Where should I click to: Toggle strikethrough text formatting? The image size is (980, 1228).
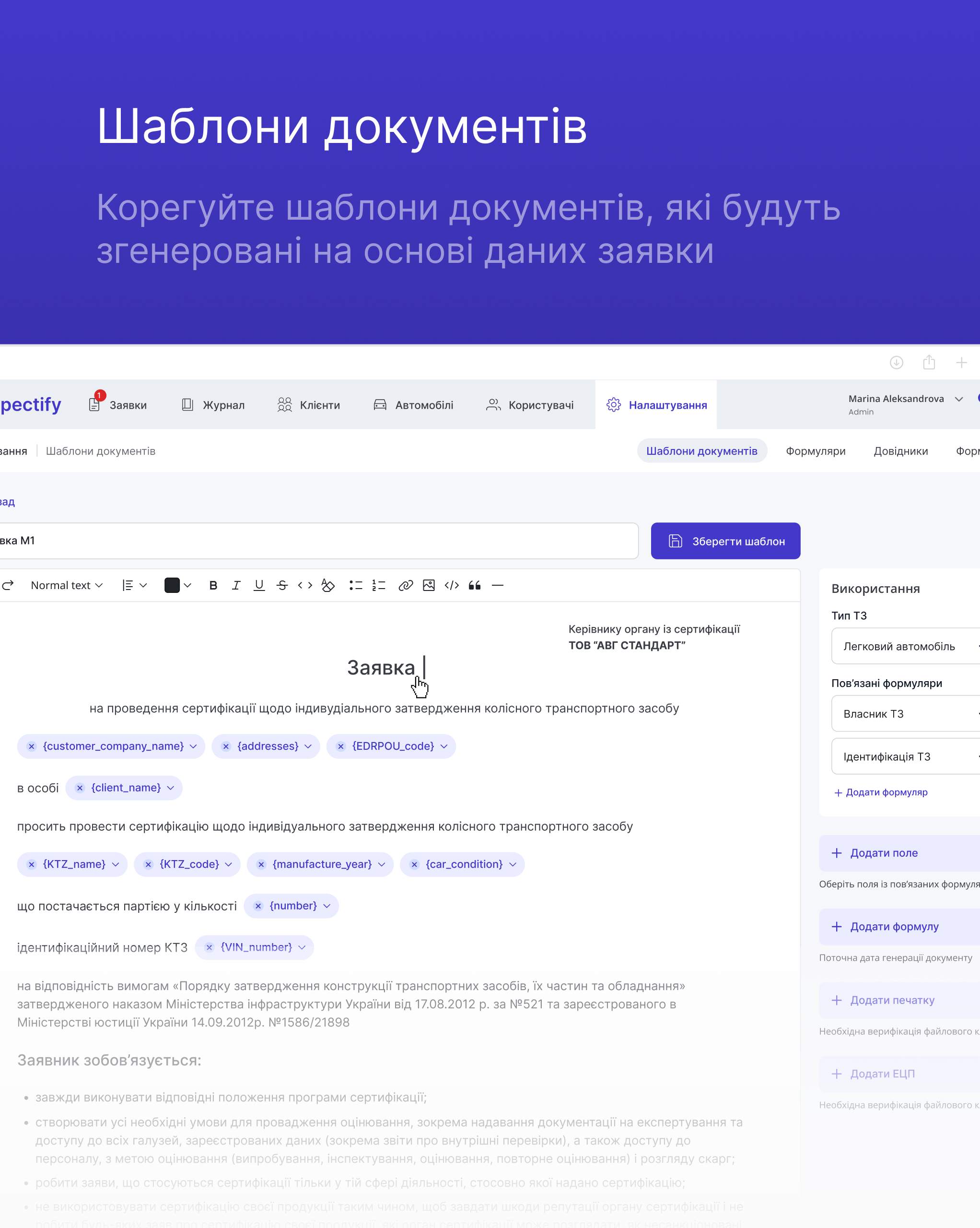tap(282, 586)
